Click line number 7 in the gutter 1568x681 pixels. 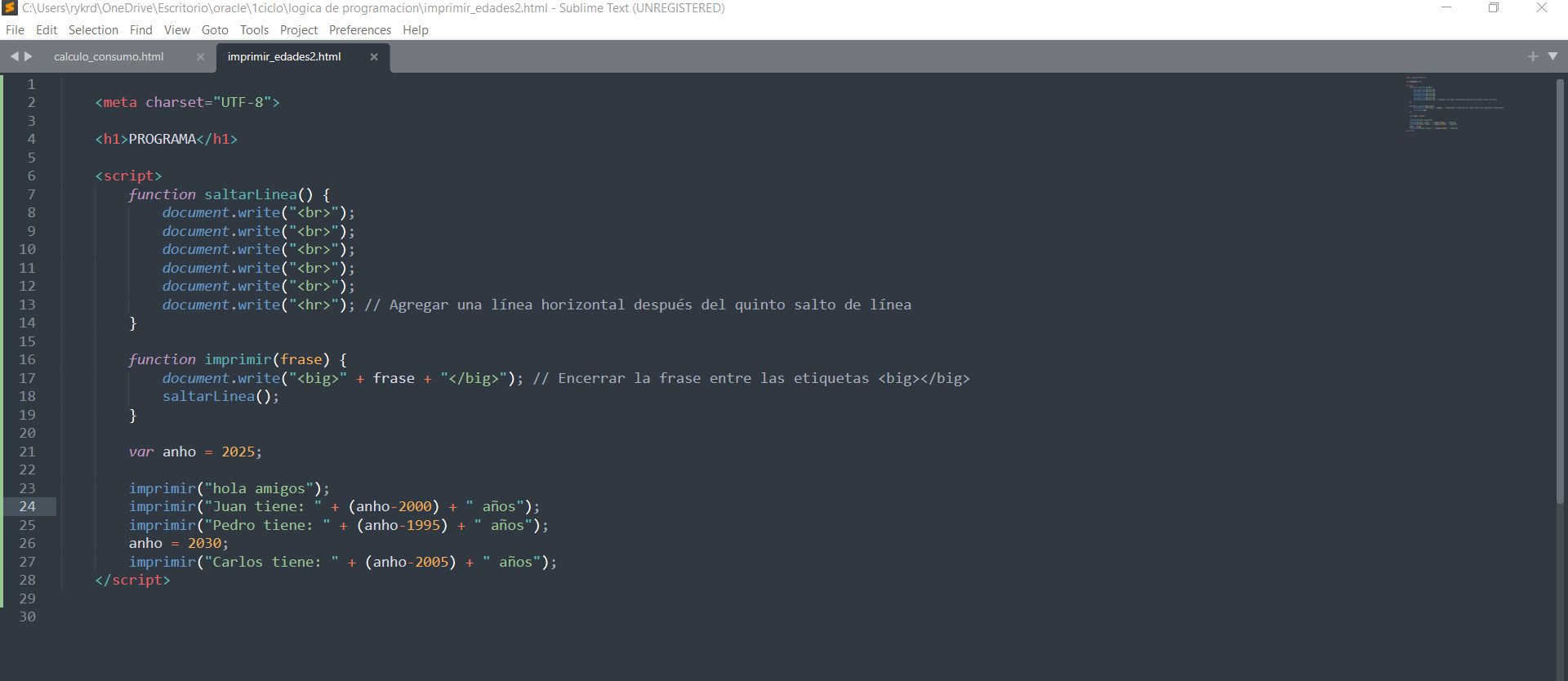(x=32, y=194)
